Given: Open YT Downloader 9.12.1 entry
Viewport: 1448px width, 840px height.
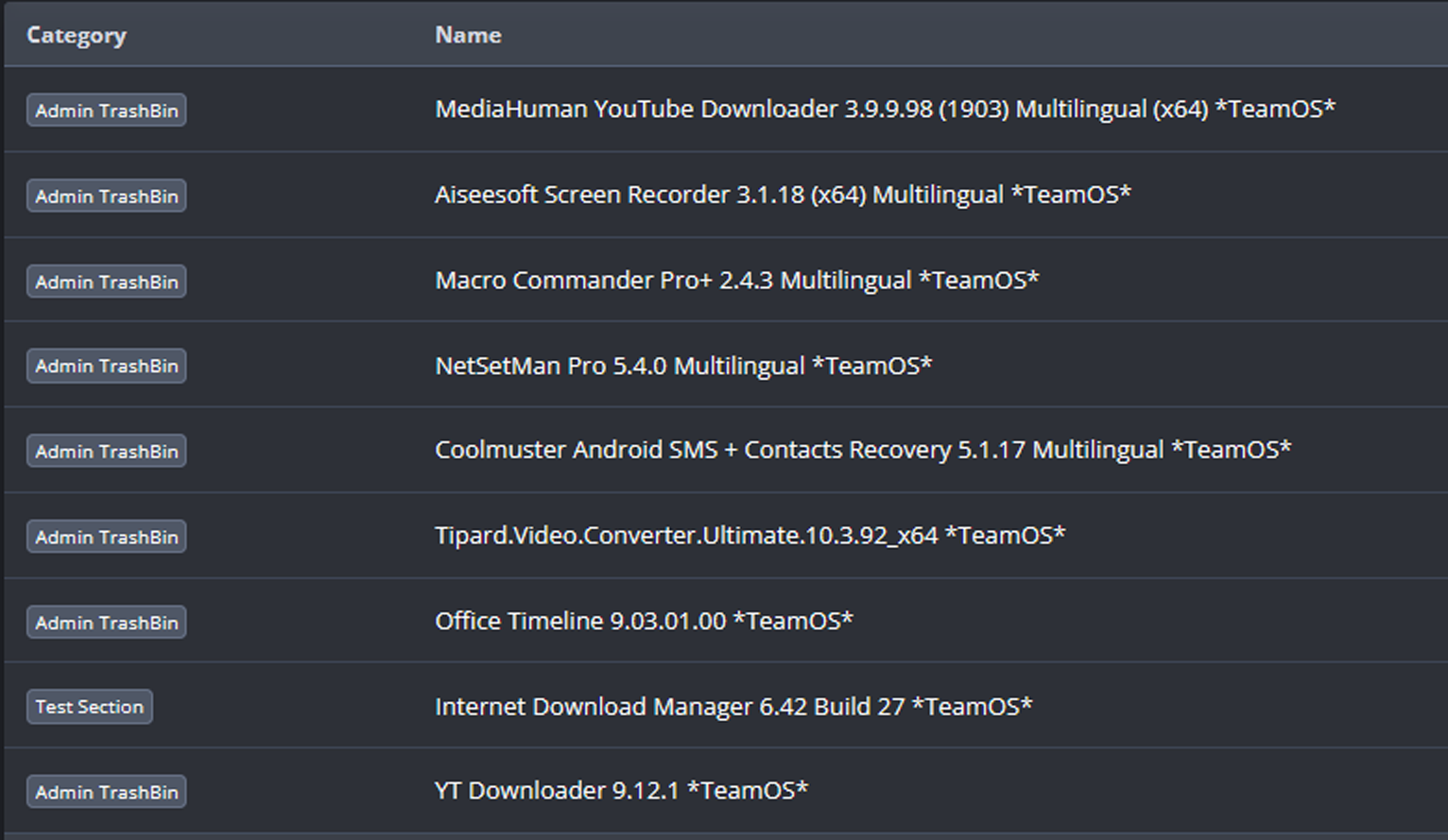Looking at the screenshot, I should point(621,791).
